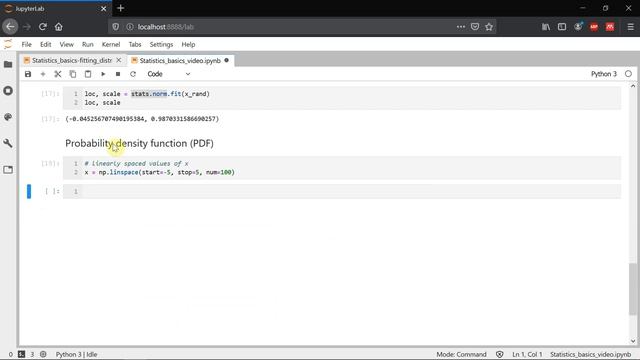Click the Python 3 | Idle status
This screenshot has height=360, width=640.
[x=76, y=354]
